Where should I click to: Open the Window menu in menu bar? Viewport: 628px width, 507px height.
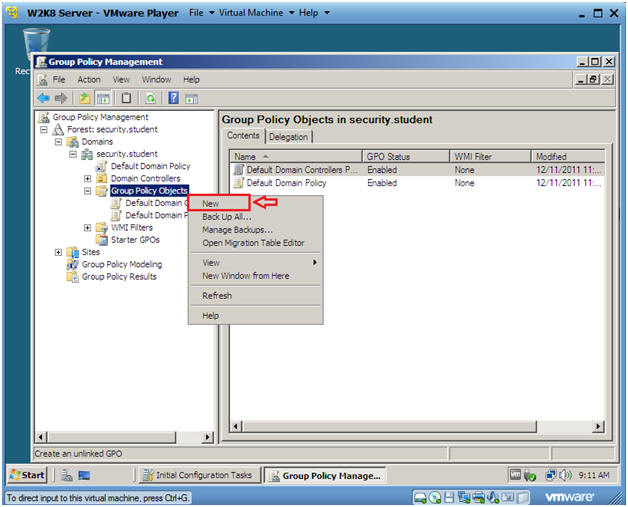click(156, 80)
